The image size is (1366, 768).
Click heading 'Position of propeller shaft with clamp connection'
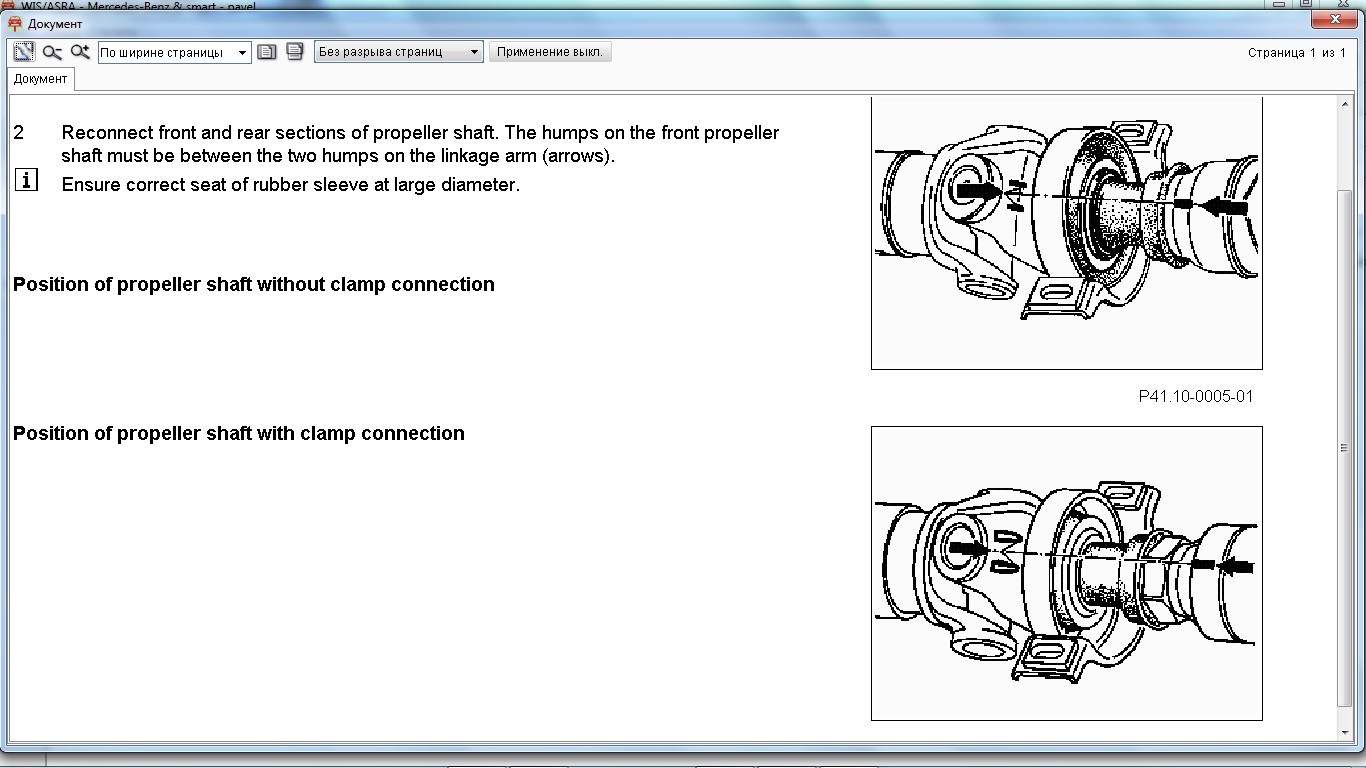click(239, 433)
